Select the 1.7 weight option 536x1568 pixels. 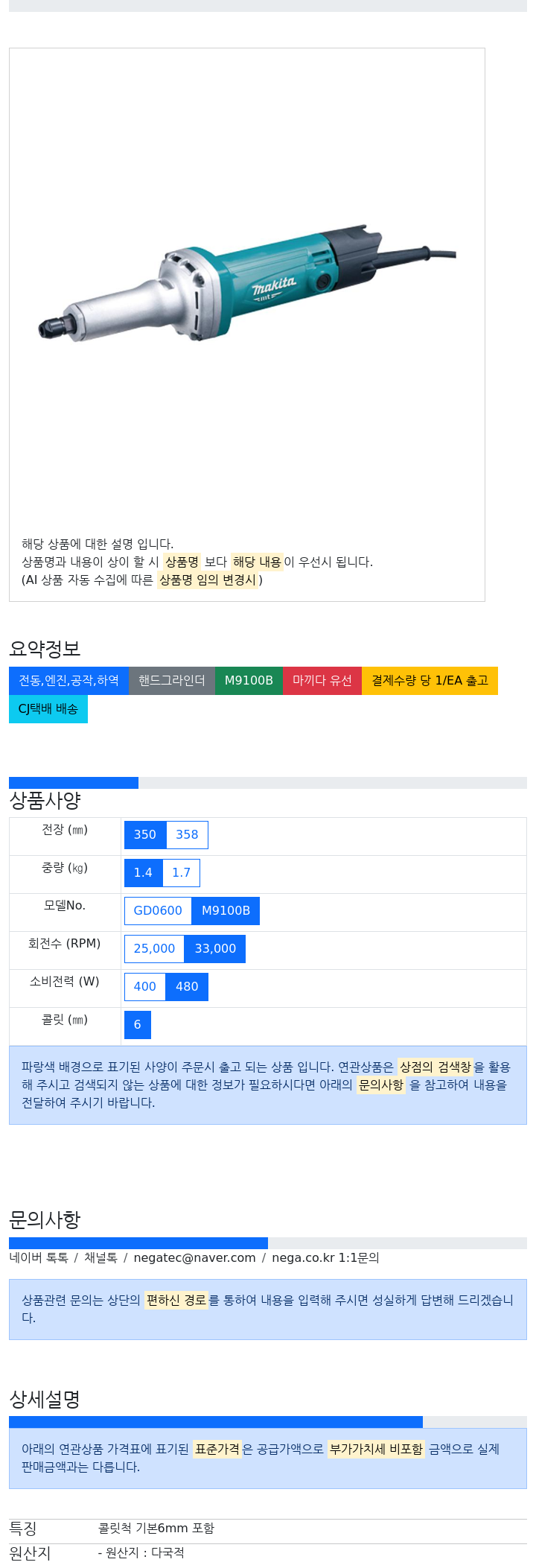point(182,873)
